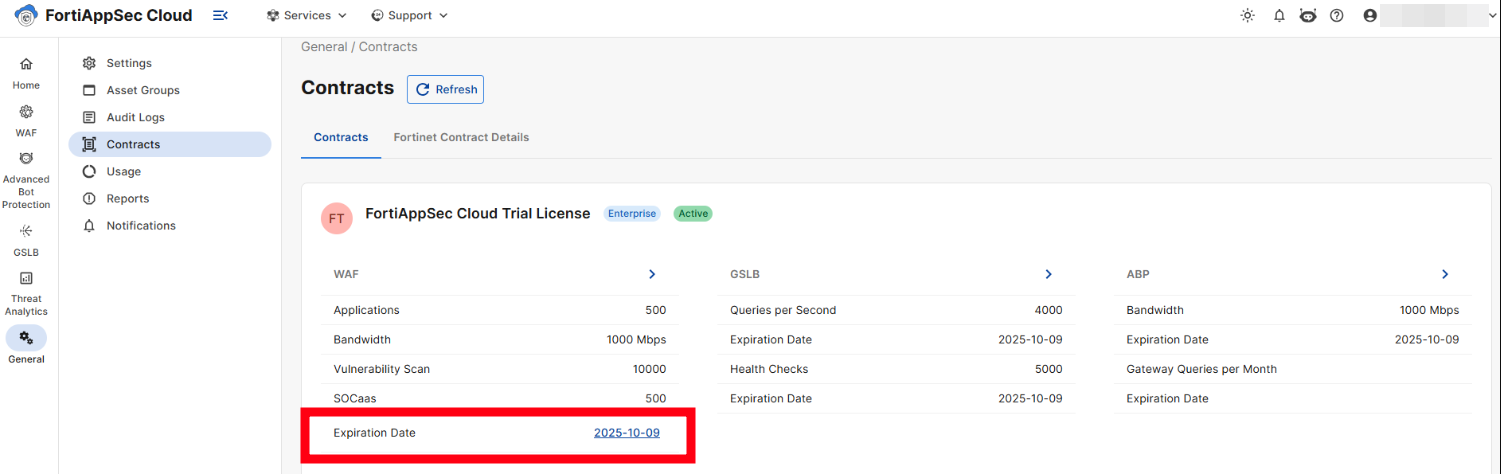Image resolution: width=1501 pixels, height=474 pixels.
Task: Open the help question mark icon
Action: (x=1336, y=15)
